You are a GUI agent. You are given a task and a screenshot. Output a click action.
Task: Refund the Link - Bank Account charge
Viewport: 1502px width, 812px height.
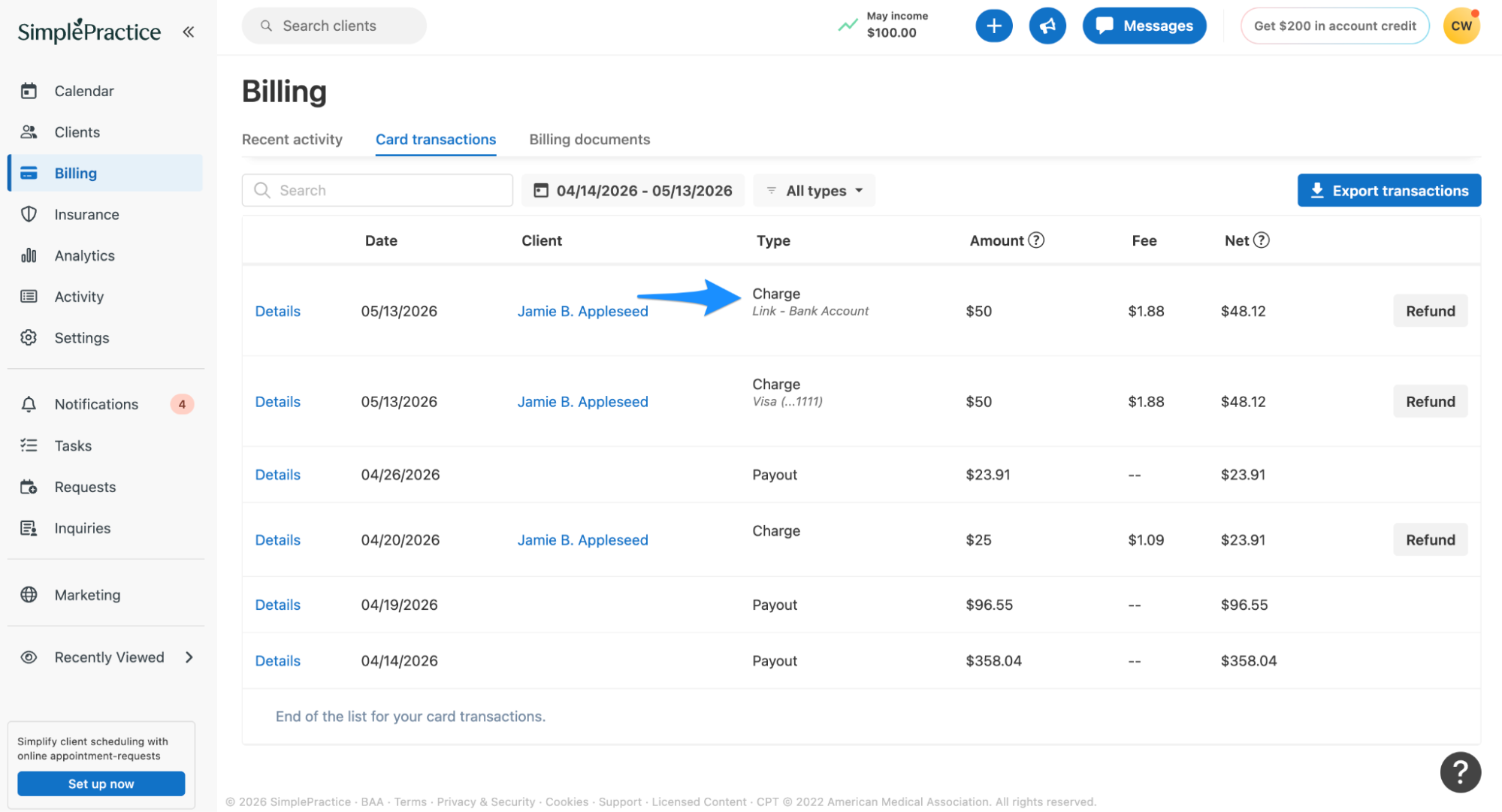pos(1431,311)
